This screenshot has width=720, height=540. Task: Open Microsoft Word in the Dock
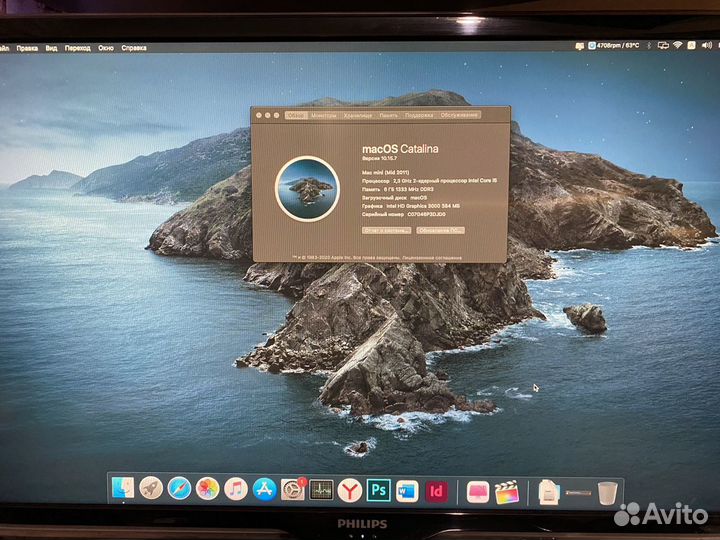click(407, 491)
